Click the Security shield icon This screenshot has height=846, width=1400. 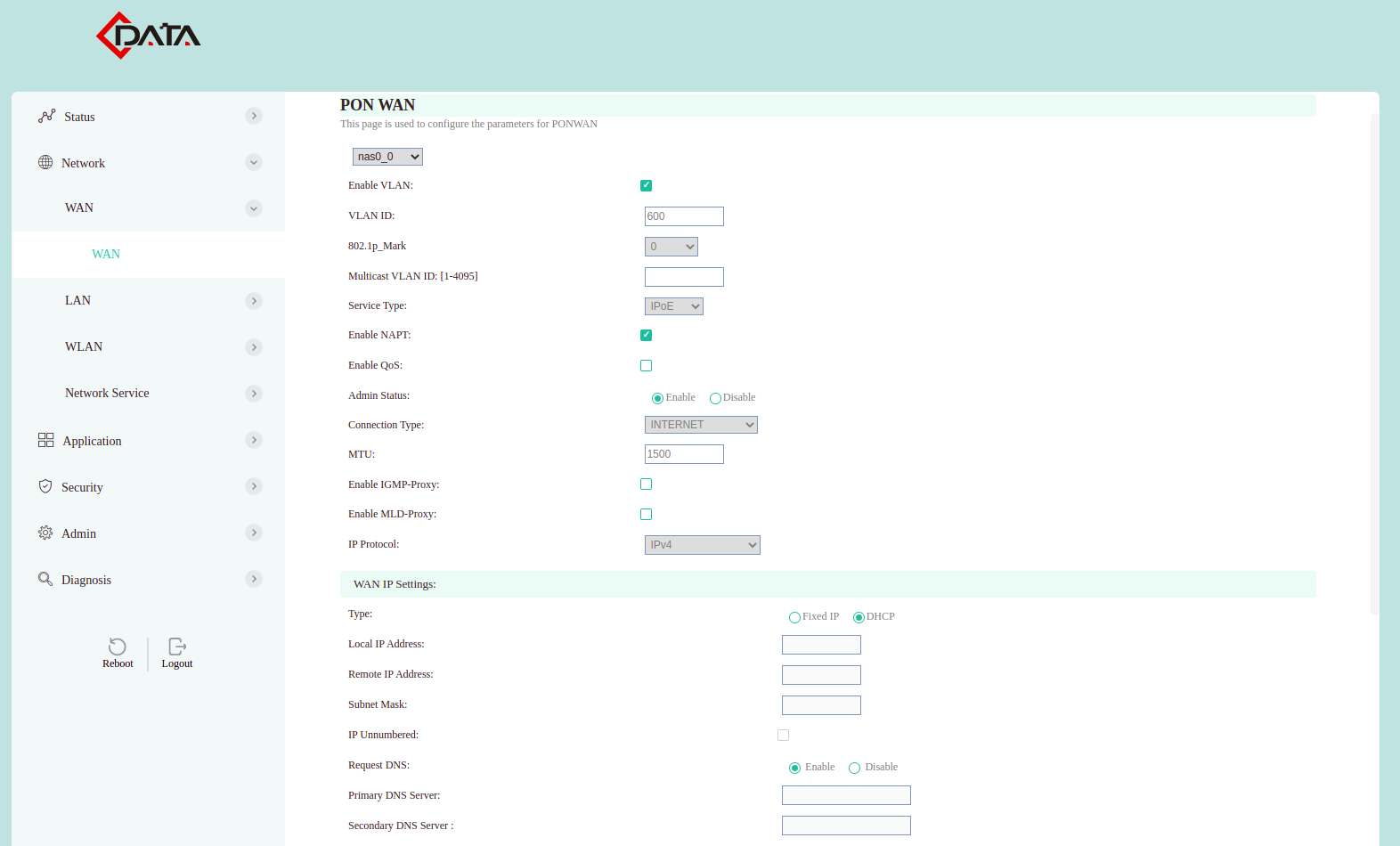point(45,486)
